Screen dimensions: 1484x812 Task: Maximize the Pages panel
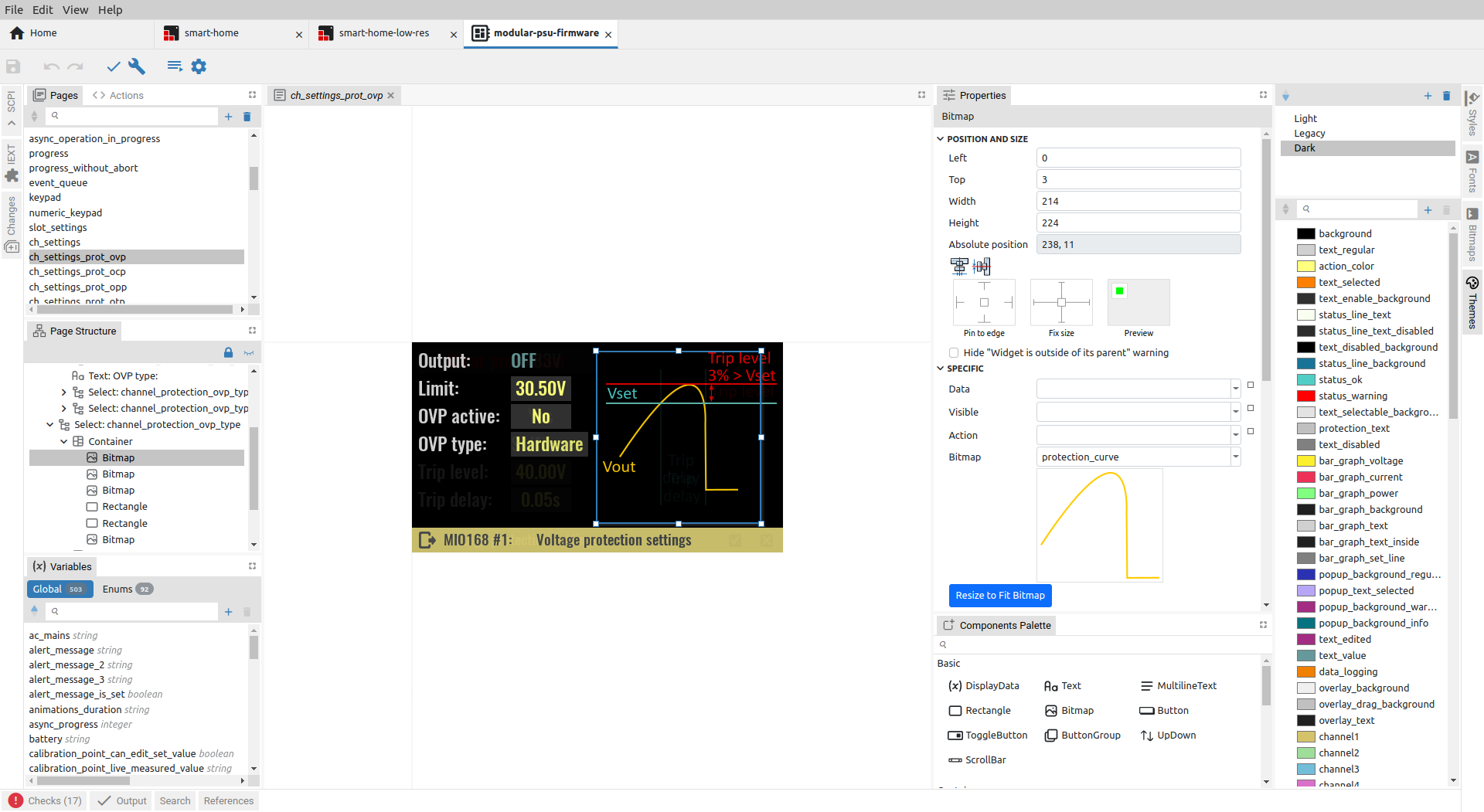point(252,95)
